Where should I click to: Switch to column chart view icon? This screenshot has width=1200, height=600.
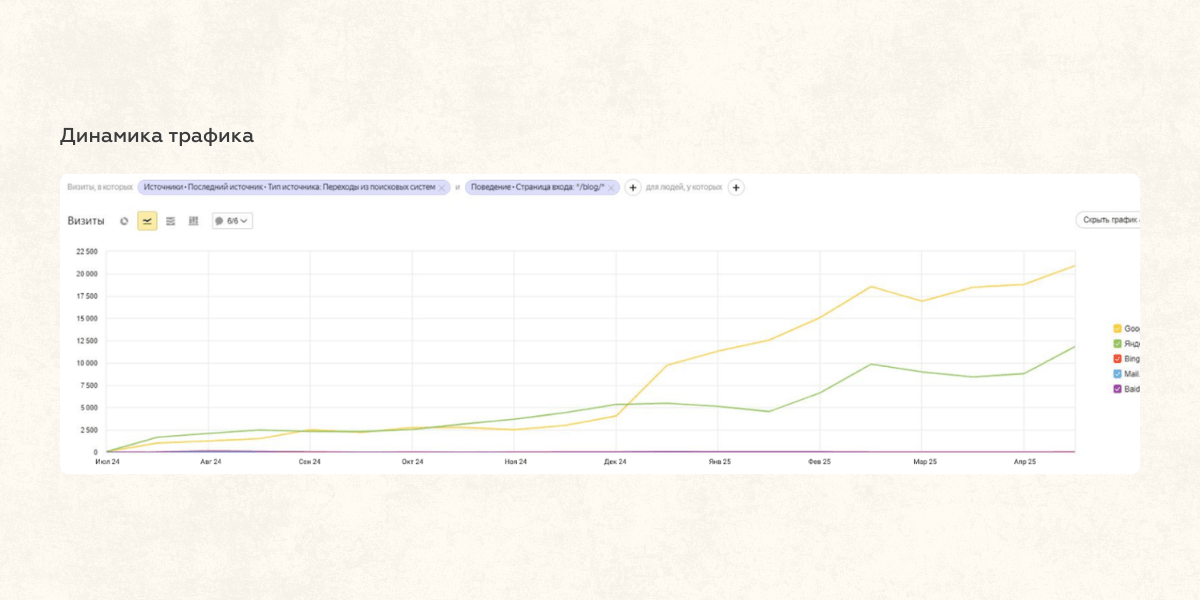193,221
